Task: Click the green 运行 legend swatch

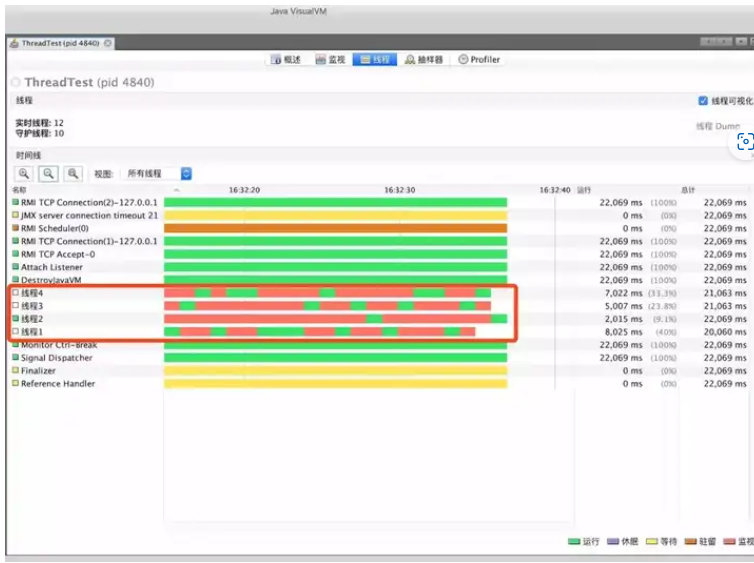Action: tap(574, 542)
